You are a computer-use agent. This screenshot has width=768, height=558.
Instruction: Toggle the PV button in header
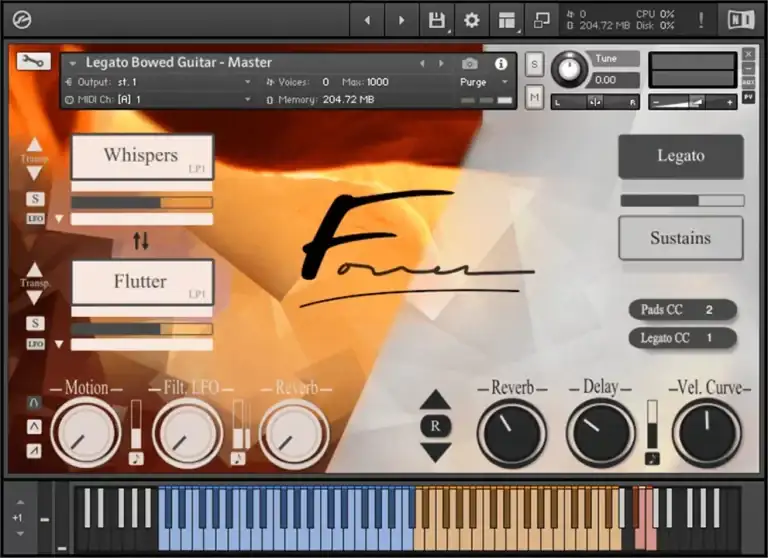[748, 97]
